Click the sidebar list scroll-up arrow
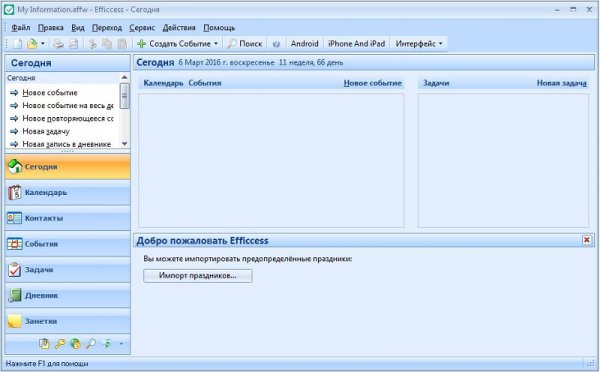 pyautogui.click(x=124, y=78)
